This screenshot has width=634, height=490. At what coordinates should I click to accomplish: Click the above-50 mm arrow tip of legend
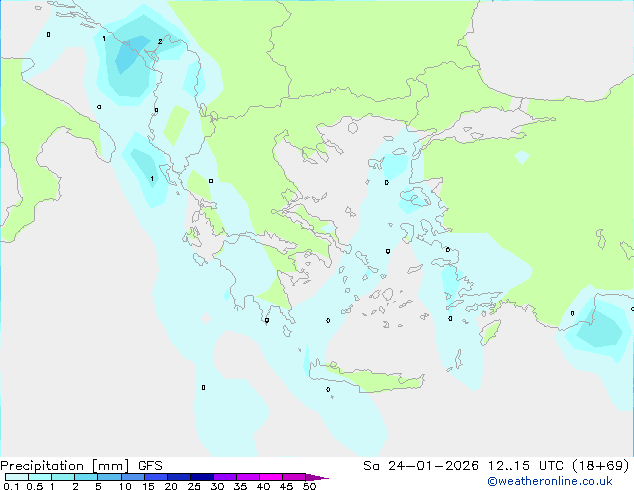[x=317, y=477]
